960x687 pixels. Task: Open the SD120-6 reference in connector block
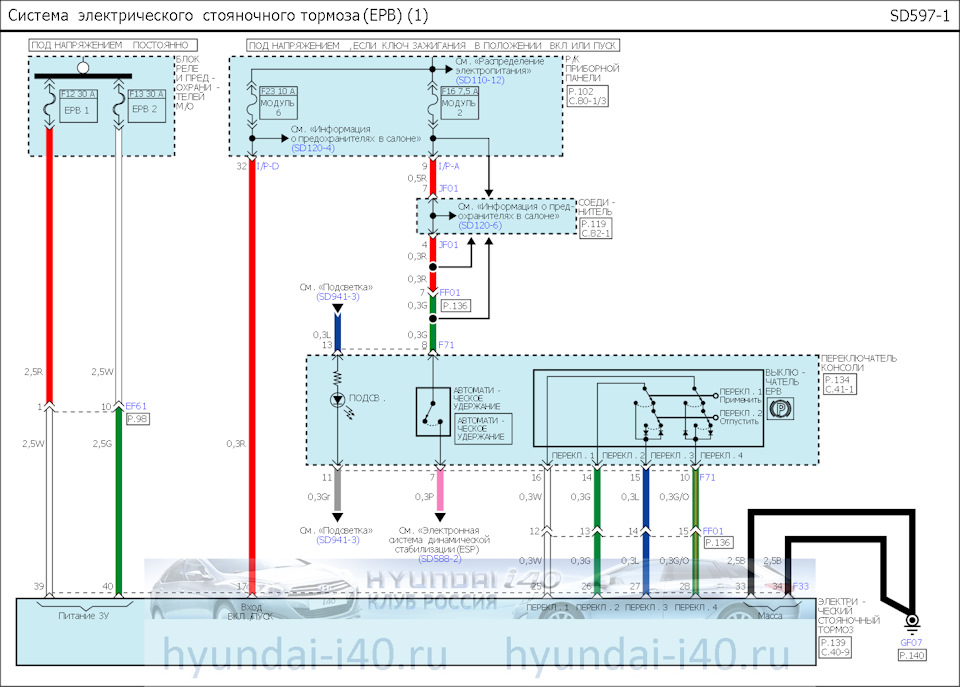pyautogui.click(x=480, y=225)
